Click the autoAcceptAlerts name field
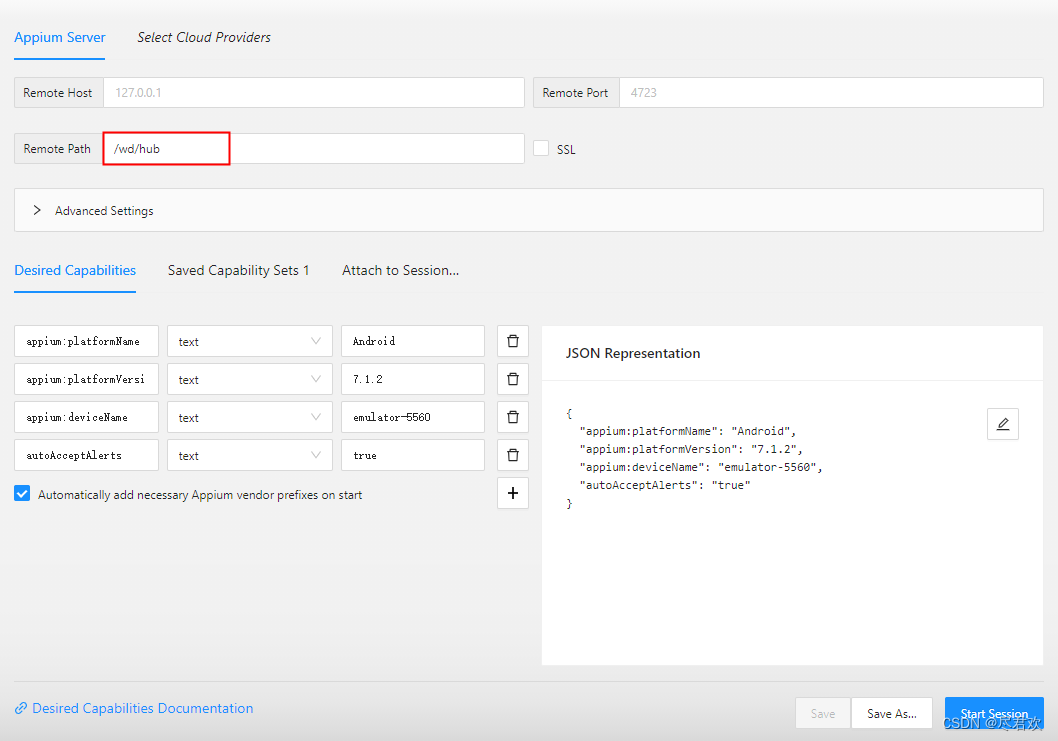1058x741 pixels. coord(86,455)
